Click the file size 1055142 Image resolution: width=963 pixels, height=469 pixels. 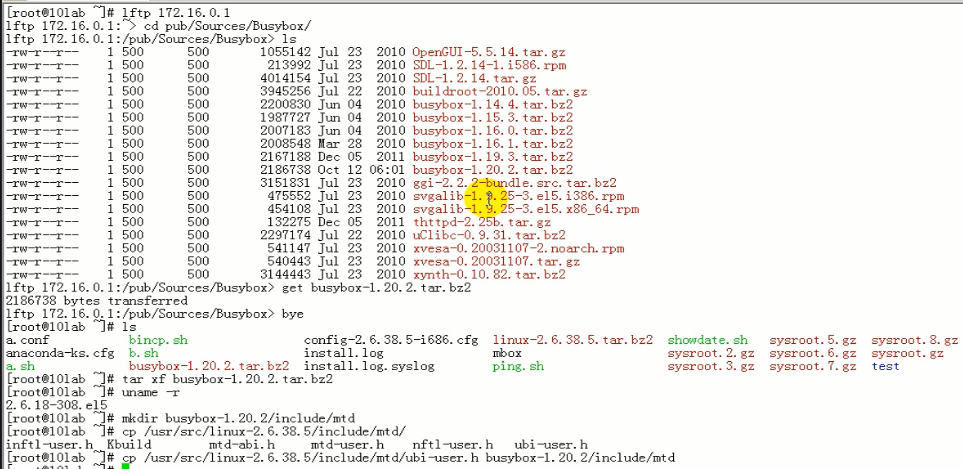click(x=286, y=52)
